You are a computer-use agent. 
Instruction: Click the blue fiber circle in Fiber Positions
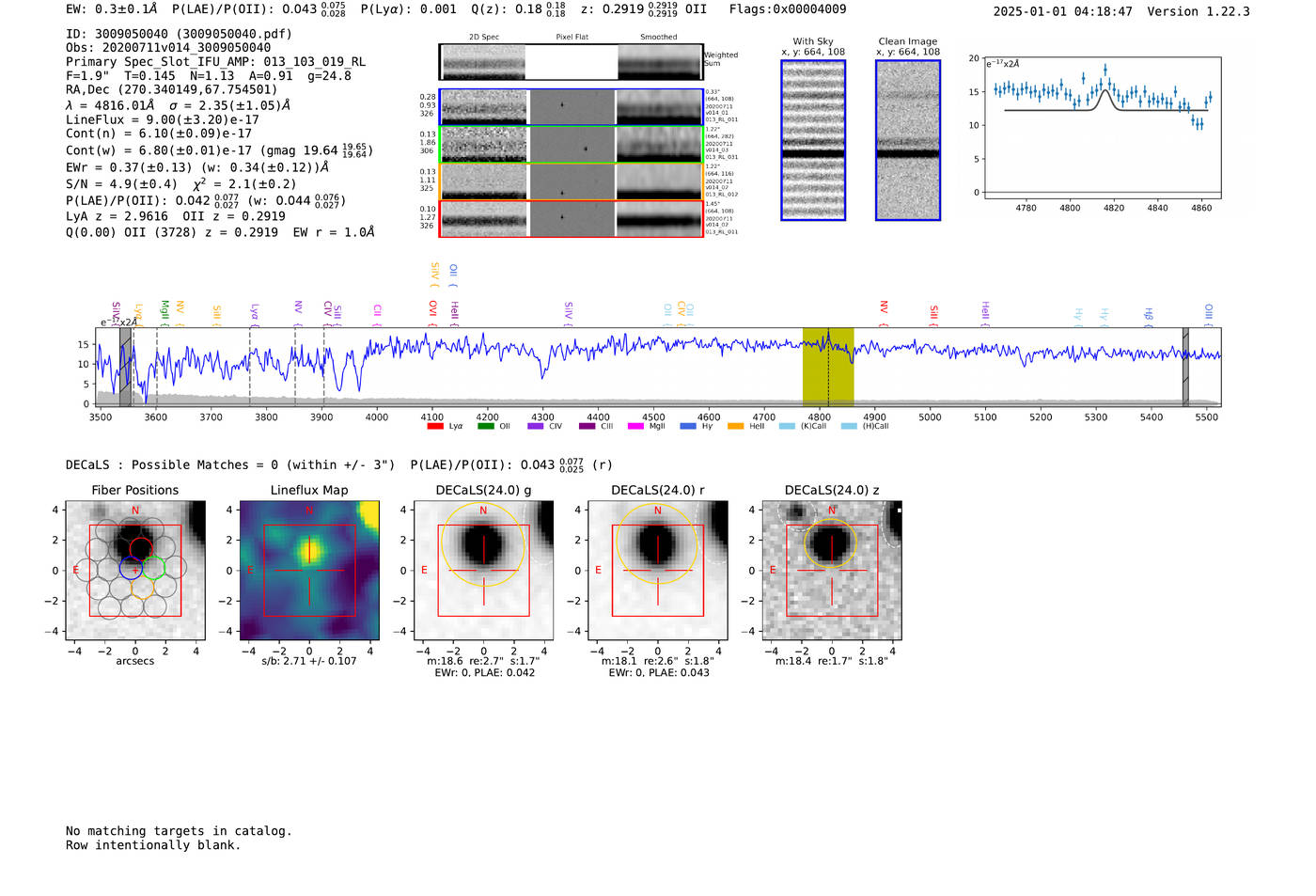(131, 568)
